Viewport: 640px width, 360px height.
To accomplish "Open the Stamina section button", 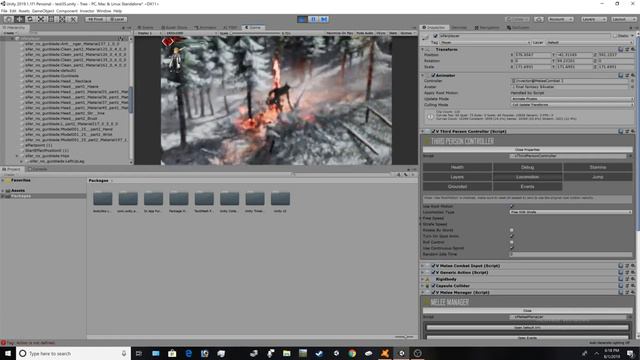I will 598,167.
